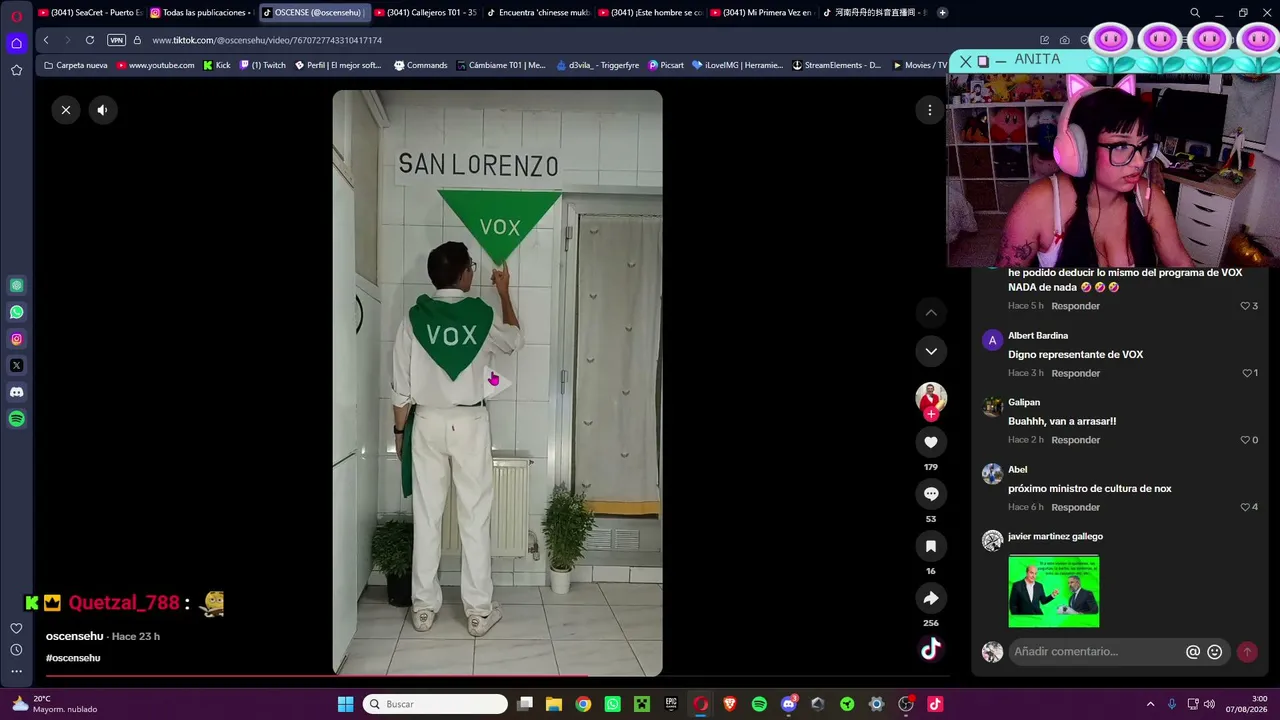Click the TikTok logo icon beside the video
This screenshot has height=720, width=1280.
click(931, 649)
